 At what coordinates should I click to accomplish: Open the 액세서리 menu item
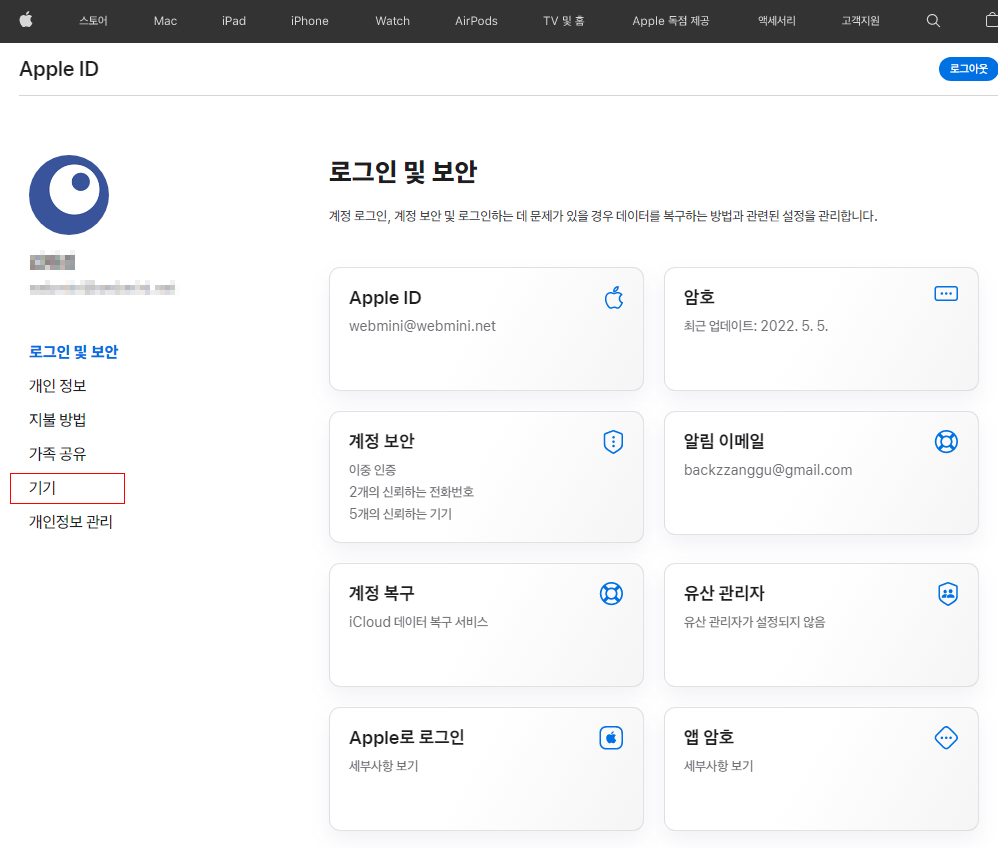tap(777, 21)
